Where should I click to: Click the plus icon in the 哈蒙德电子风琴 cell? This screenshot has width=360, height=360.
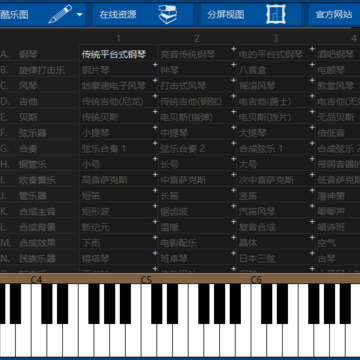tap(155, 80)
